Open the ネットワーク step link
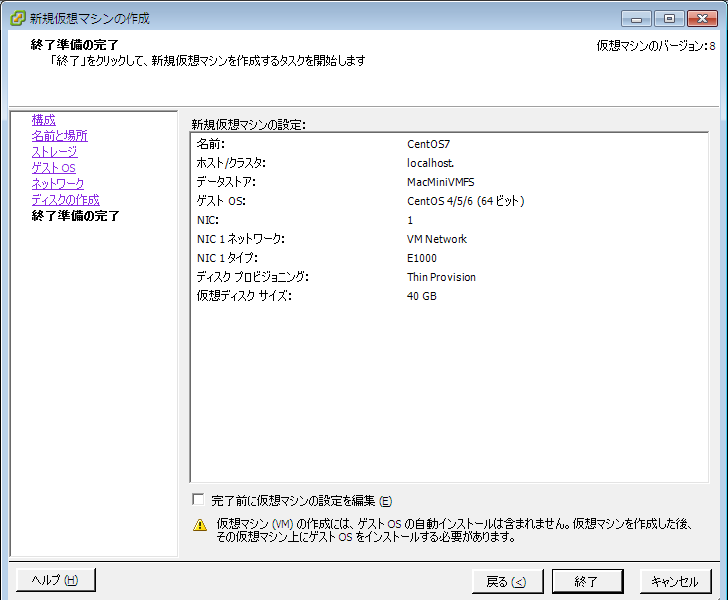Viewport: 728px width, 600px height. coord(58,183)
